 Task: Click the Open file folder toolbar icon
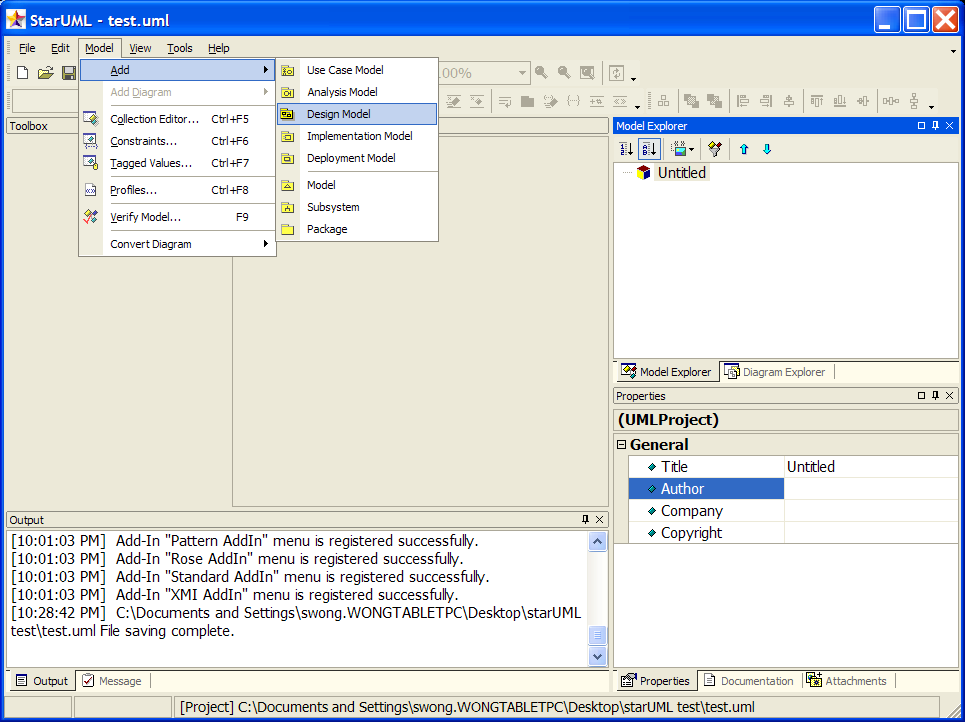pos(46,73)
